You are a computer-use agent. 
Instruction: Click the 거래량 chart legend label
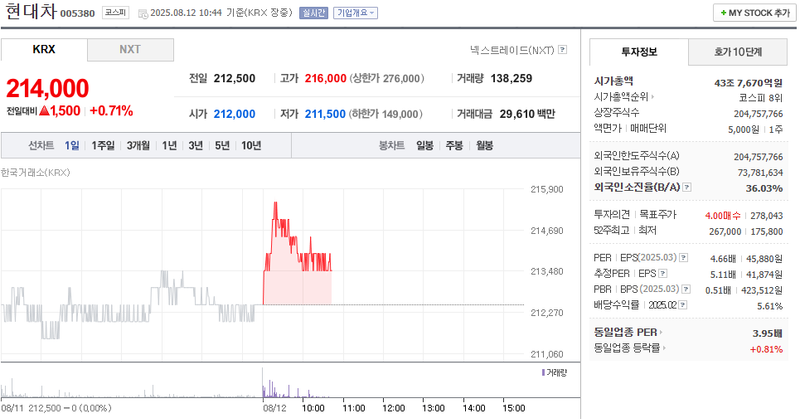tap(554, 373)
